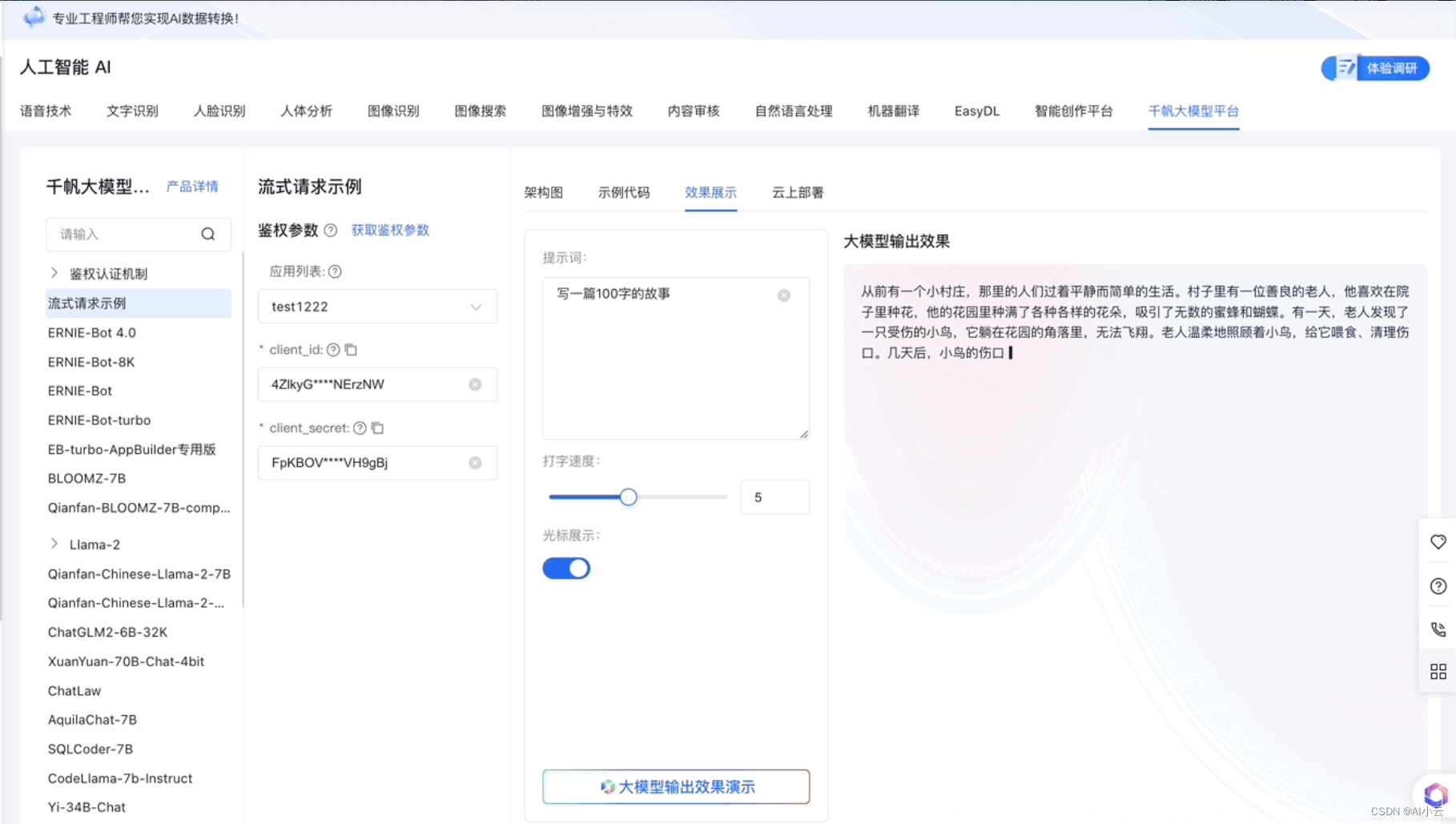Click the 获取鉴权参数 link
Screen dimensions: 1456x824
coord(390,231)
